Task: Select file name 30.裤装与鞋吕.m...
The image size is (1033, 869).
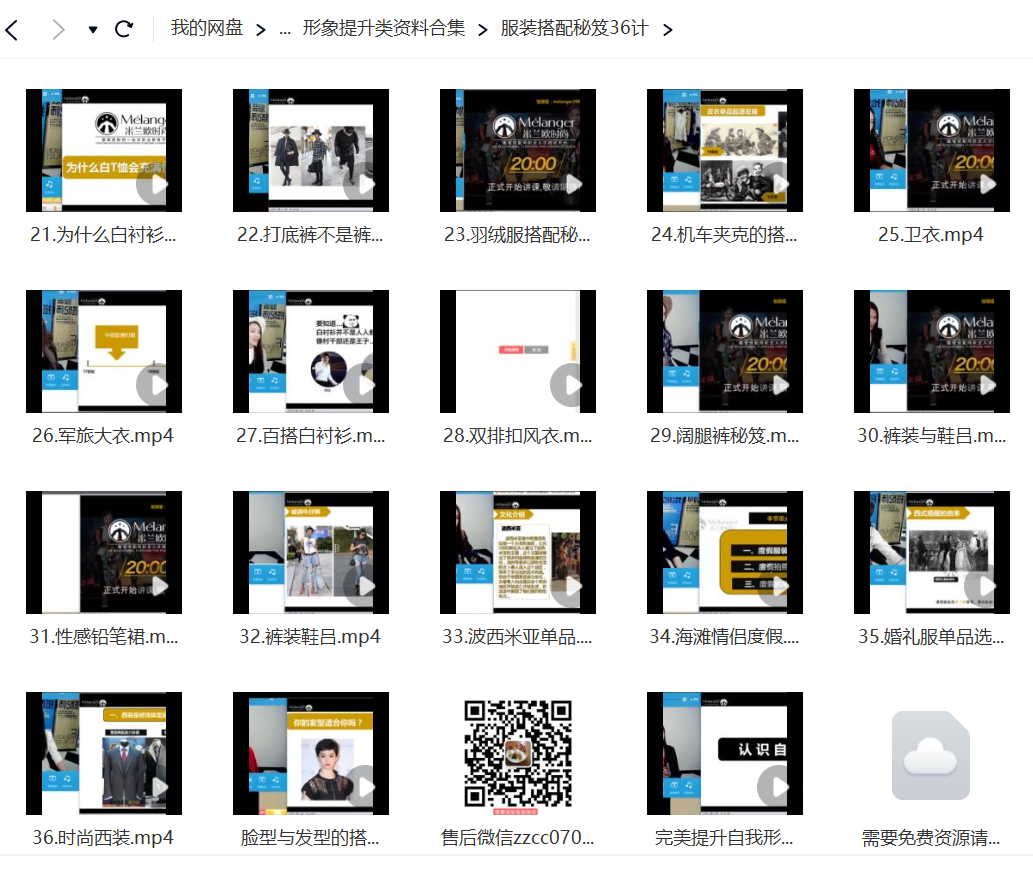Action: click(932, 435)
